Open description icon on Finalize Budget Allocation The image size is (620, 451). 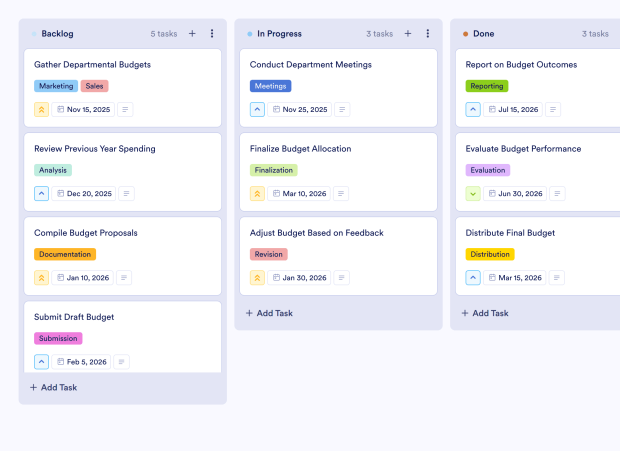point(342,194)
